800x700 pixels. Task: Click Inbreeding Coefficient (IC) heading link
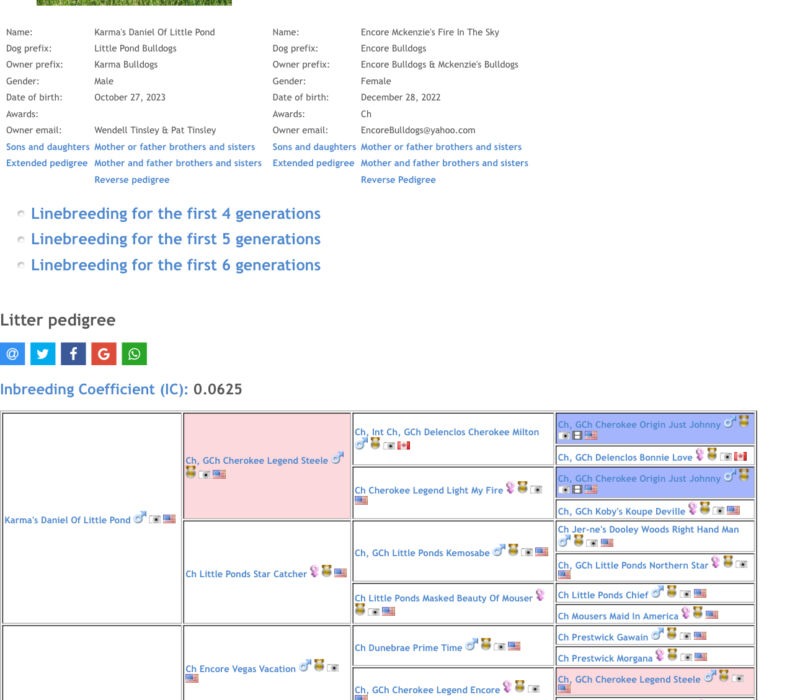[94, 389]
